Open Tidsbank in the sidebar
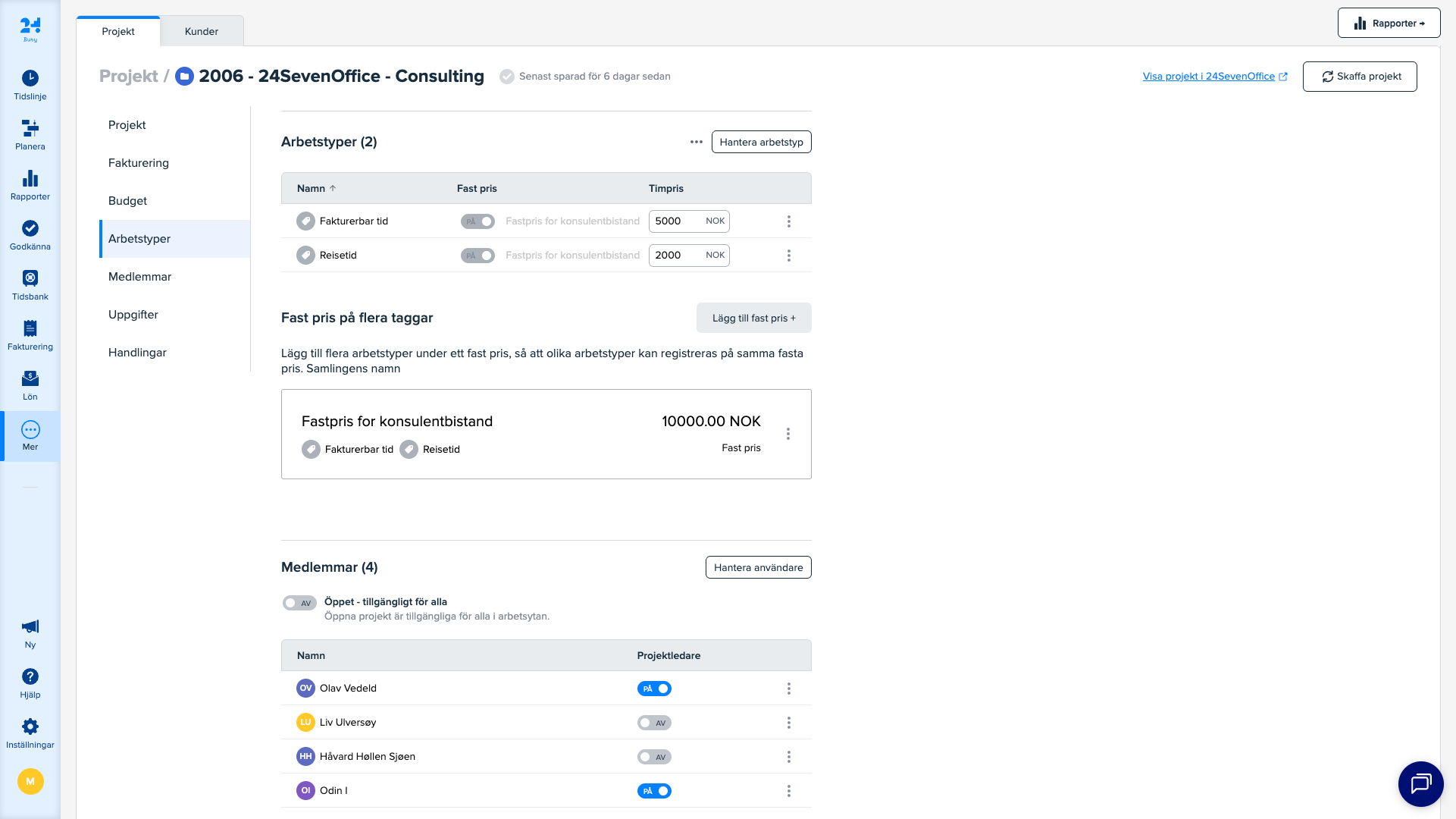This screenshot has width=1456, height=819. click(30, 285)
